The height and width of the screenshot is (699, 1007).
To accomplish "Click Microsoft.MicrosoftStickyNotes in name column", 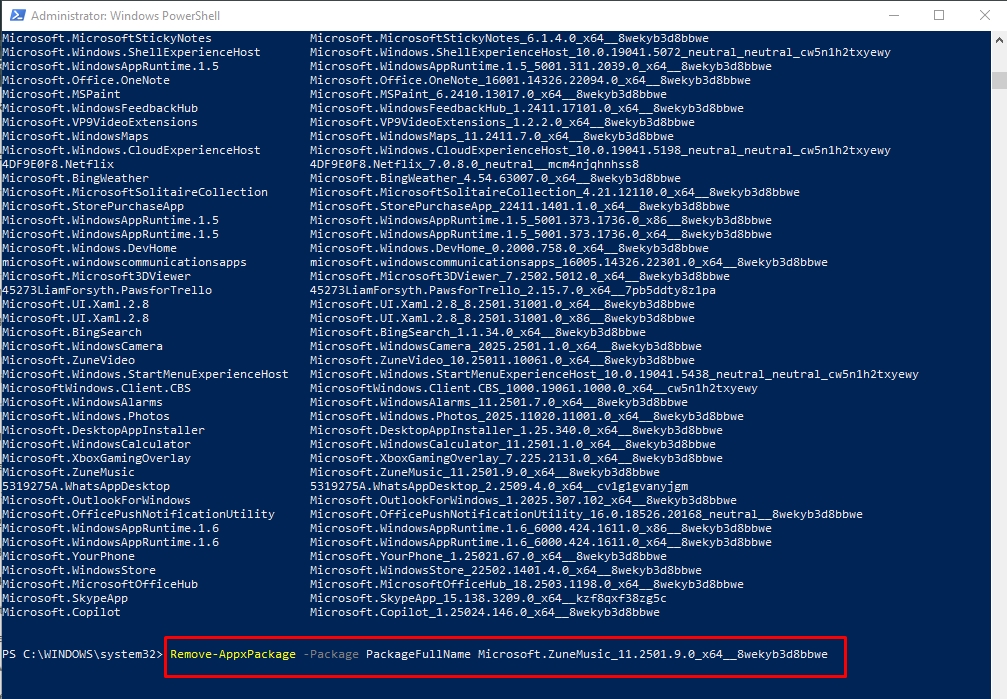I will tap(107, 38).
